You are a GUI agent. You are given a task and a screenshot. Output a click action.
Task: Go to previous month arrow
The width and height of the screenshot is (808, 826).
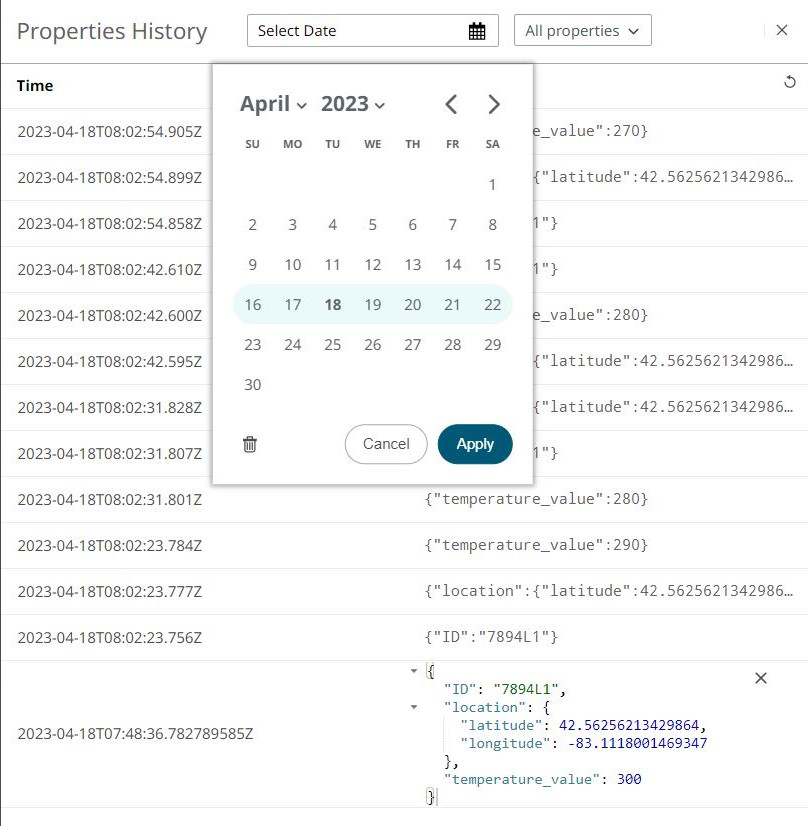click(451, 104)
